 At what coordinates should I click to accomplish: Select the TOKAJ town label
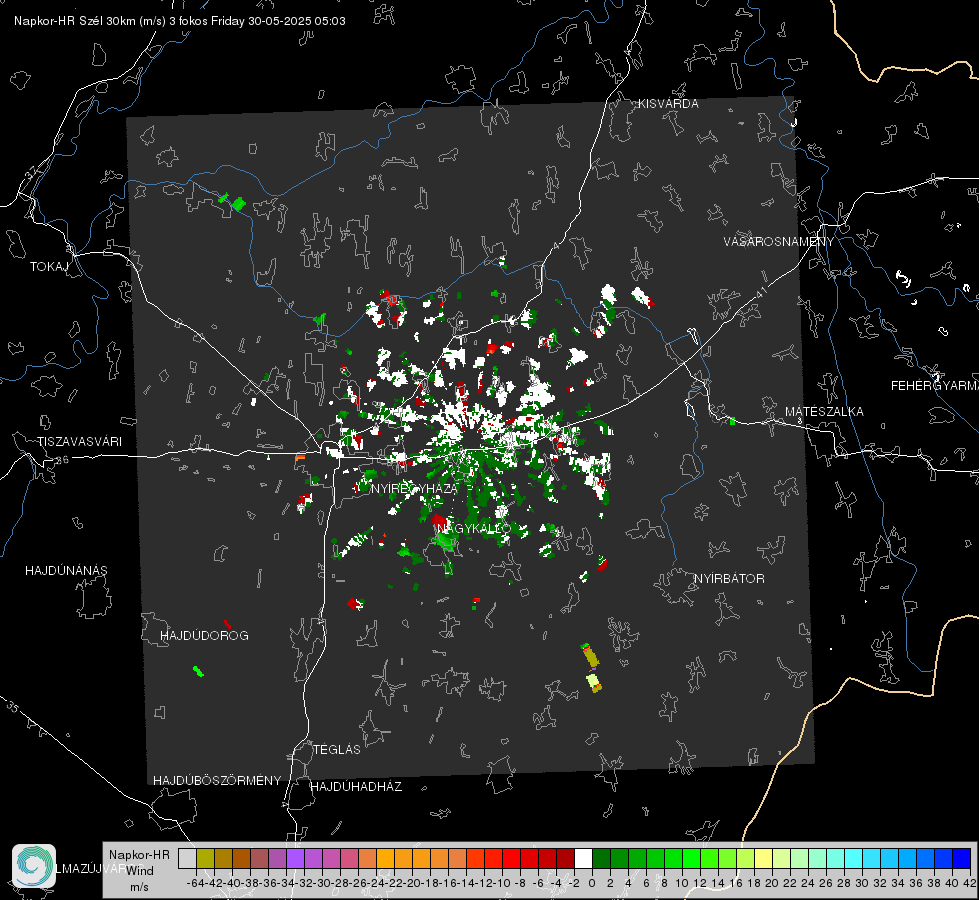pyautogui.click(x=49, y=267)
